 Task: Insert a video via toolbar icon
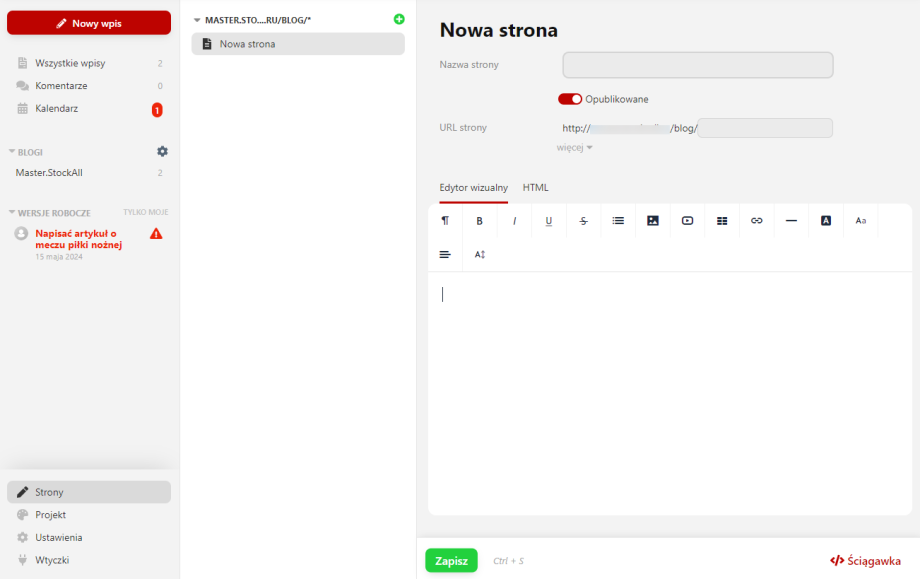(687, 221)
